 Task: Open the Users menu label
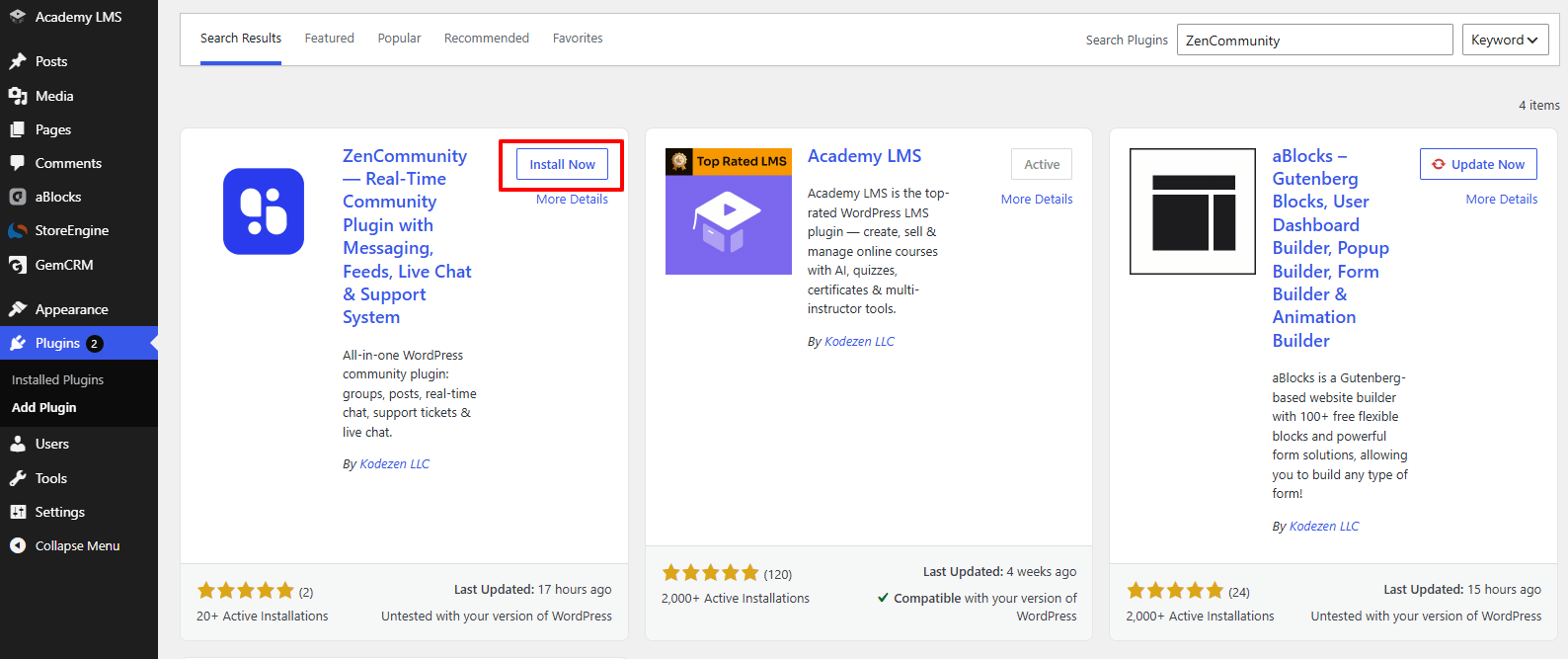pyautogui.click(x=52, y=444)
